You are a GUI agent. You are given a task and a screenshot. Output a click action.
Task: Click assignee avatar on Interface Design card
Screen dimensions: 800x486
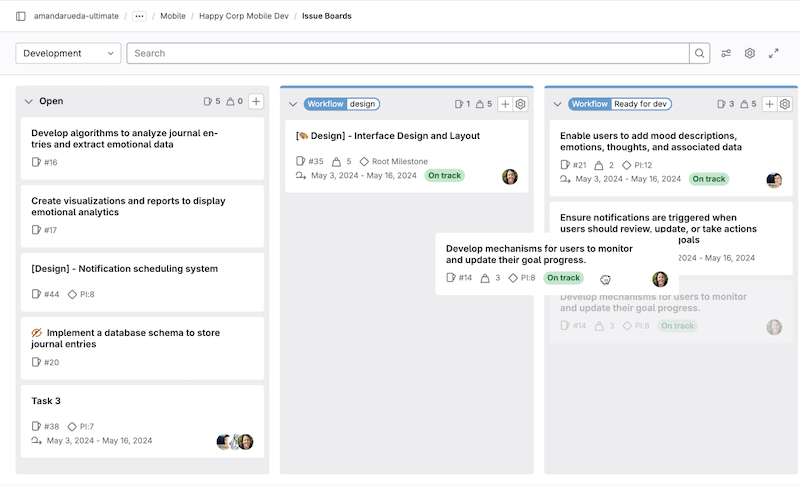pyautogui.click(x=510, y=177)
